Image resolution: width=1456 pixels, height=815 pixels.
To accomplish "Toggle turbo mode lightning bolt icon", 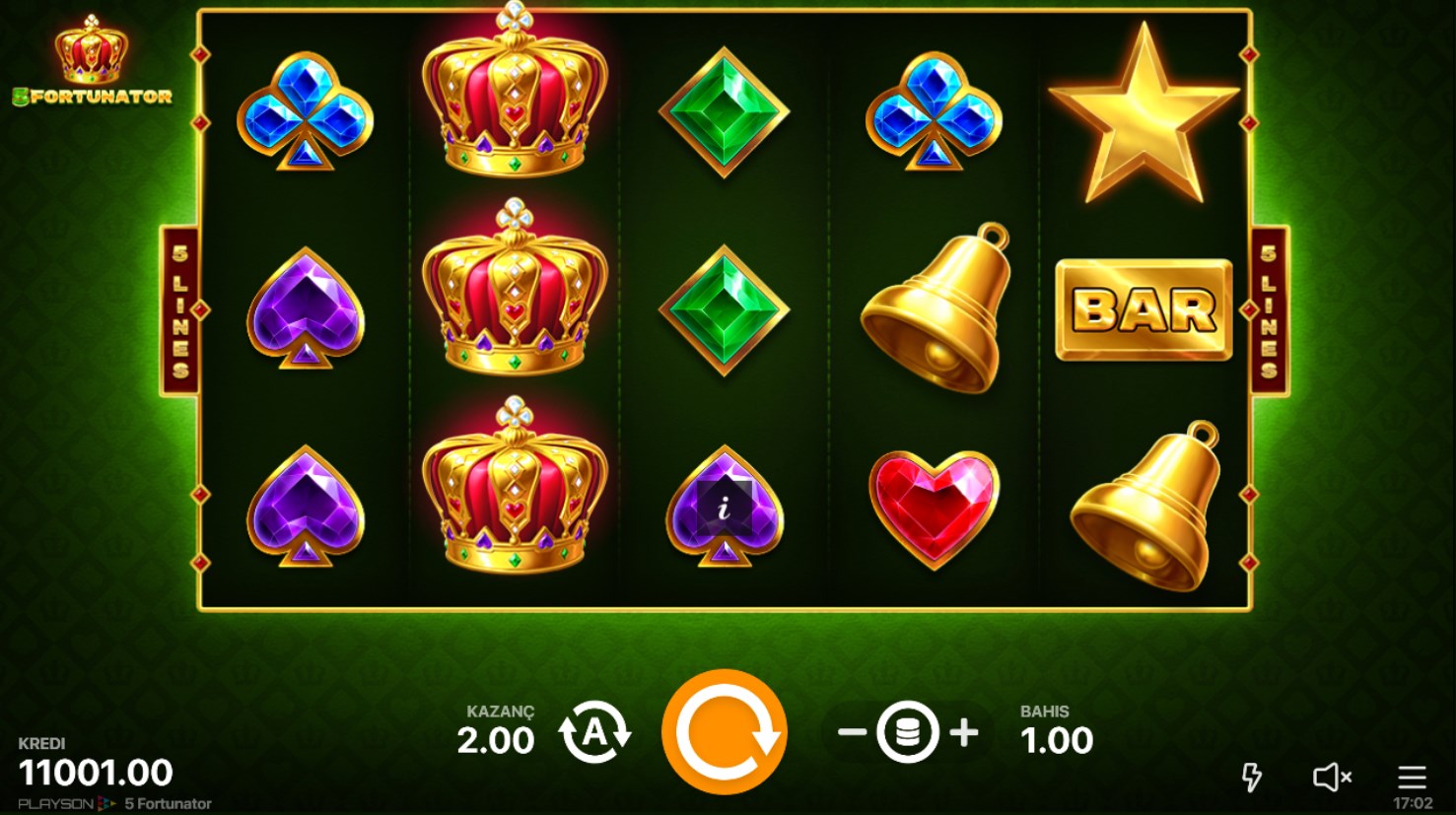I will [1252, 777].
